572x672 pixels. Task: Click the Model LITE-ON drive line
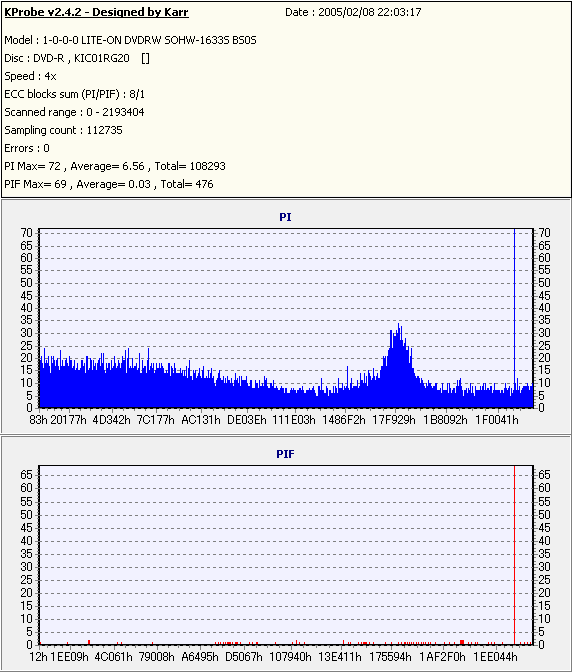coord(130,40)
